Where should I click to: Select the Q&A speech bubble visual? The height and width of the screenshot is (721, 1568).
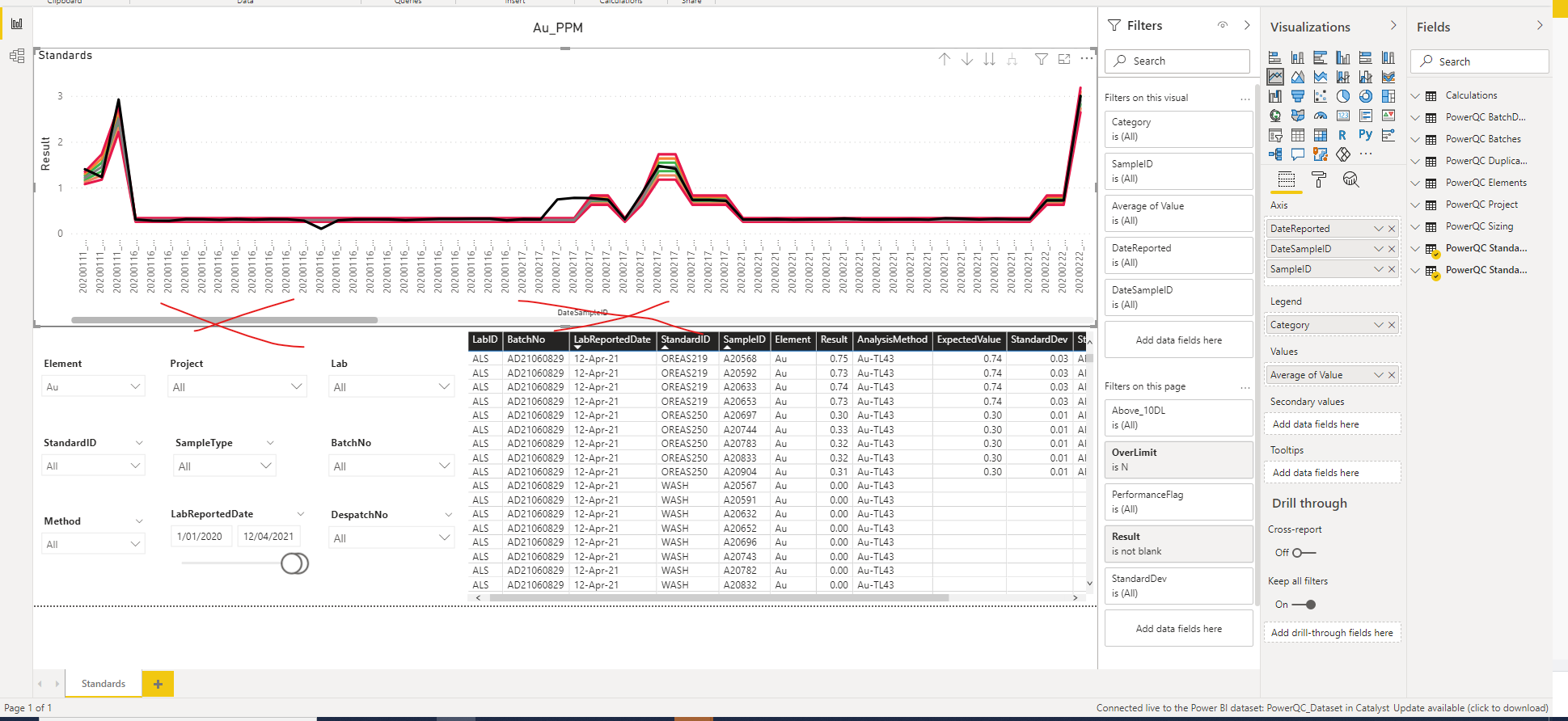coord(1298,154)
